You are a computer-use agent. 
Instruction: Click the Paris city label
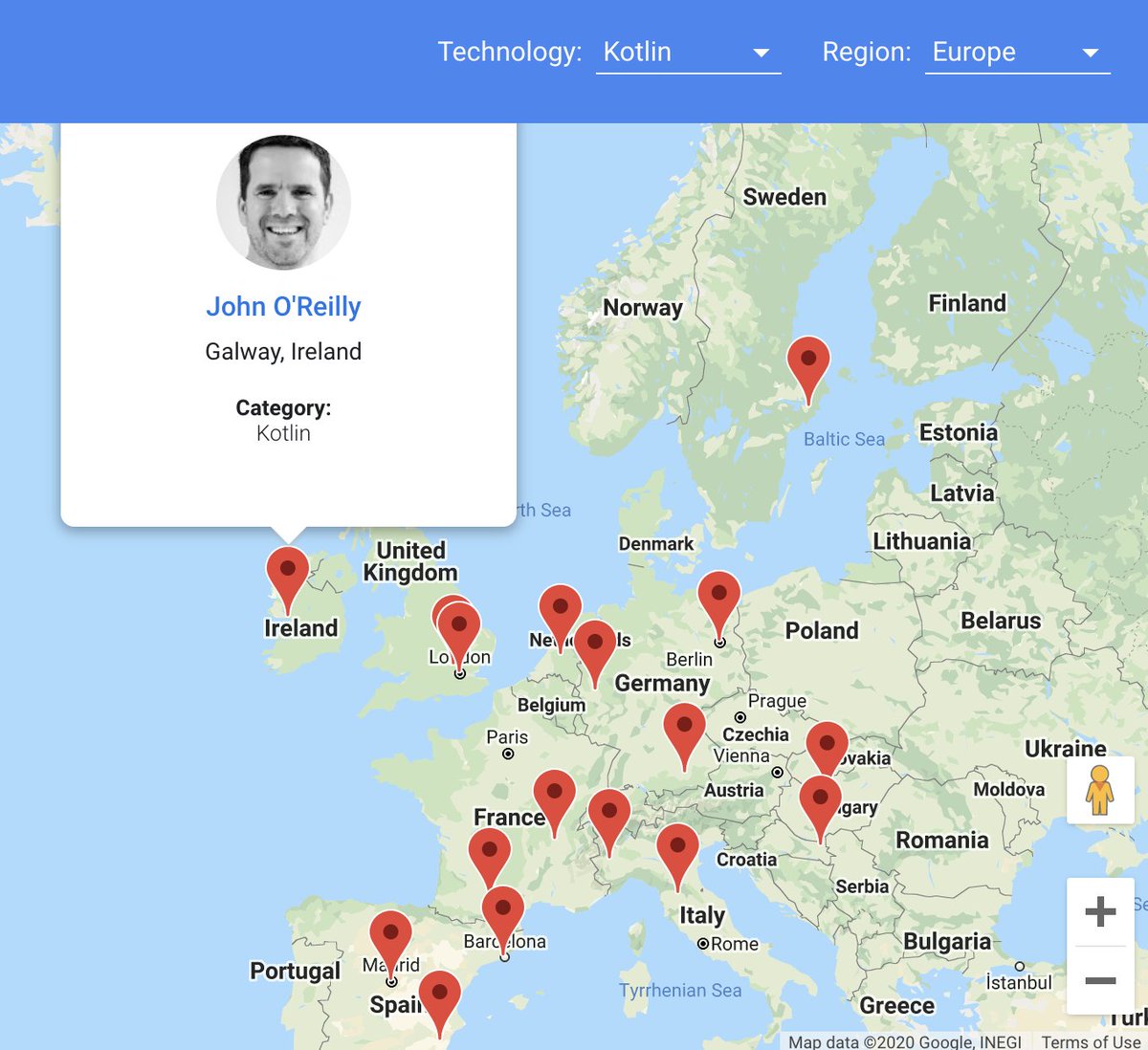point(507,737)
